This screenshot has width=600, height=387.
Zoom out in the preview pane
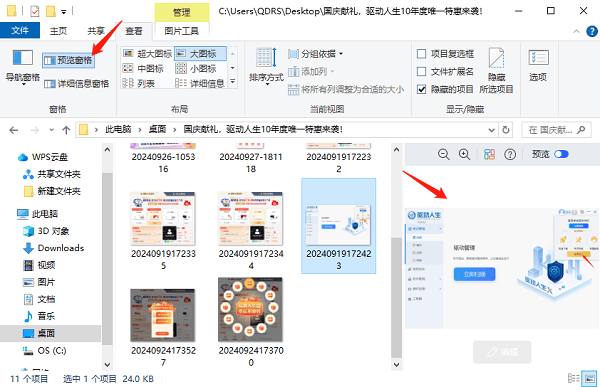pyautogui.click(x=443, y=154)
